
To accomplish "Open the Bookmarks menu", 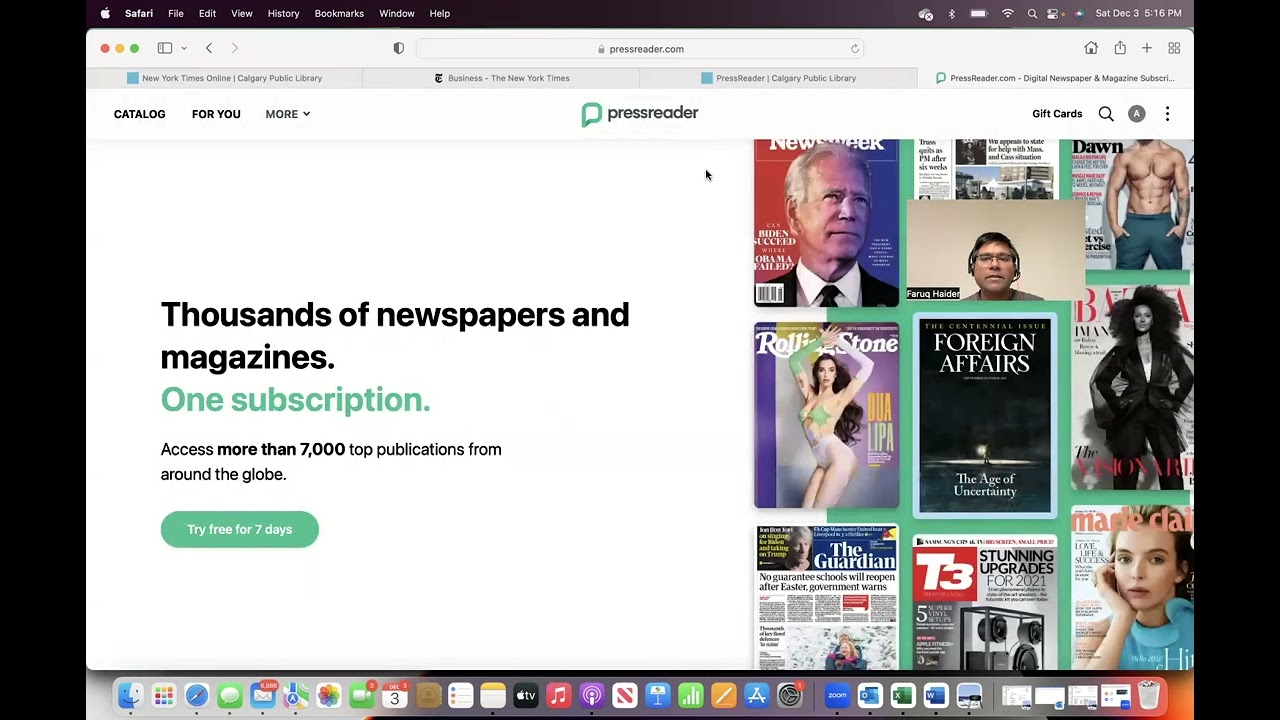I will click(x=339, y=13).
